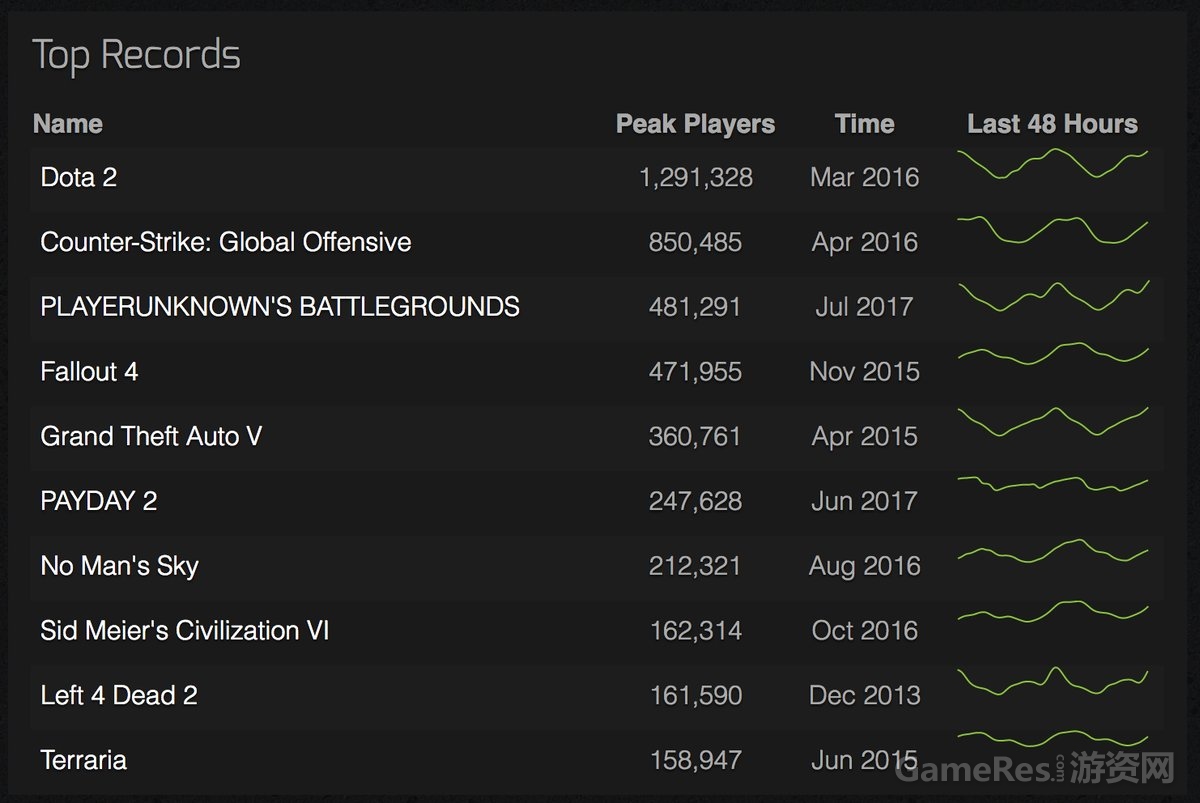Select peak value 360,761

tap(696, 436)
